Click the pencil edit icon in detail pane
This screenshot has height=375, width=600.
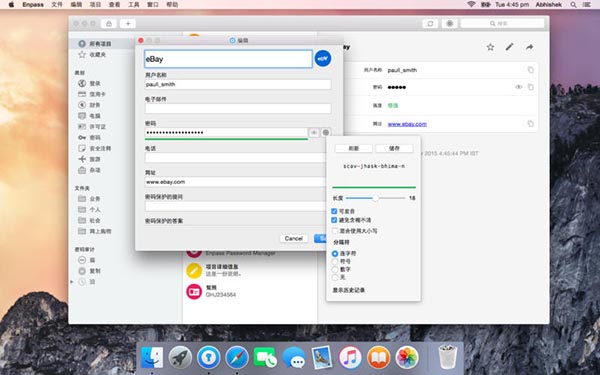coord(509,47)
